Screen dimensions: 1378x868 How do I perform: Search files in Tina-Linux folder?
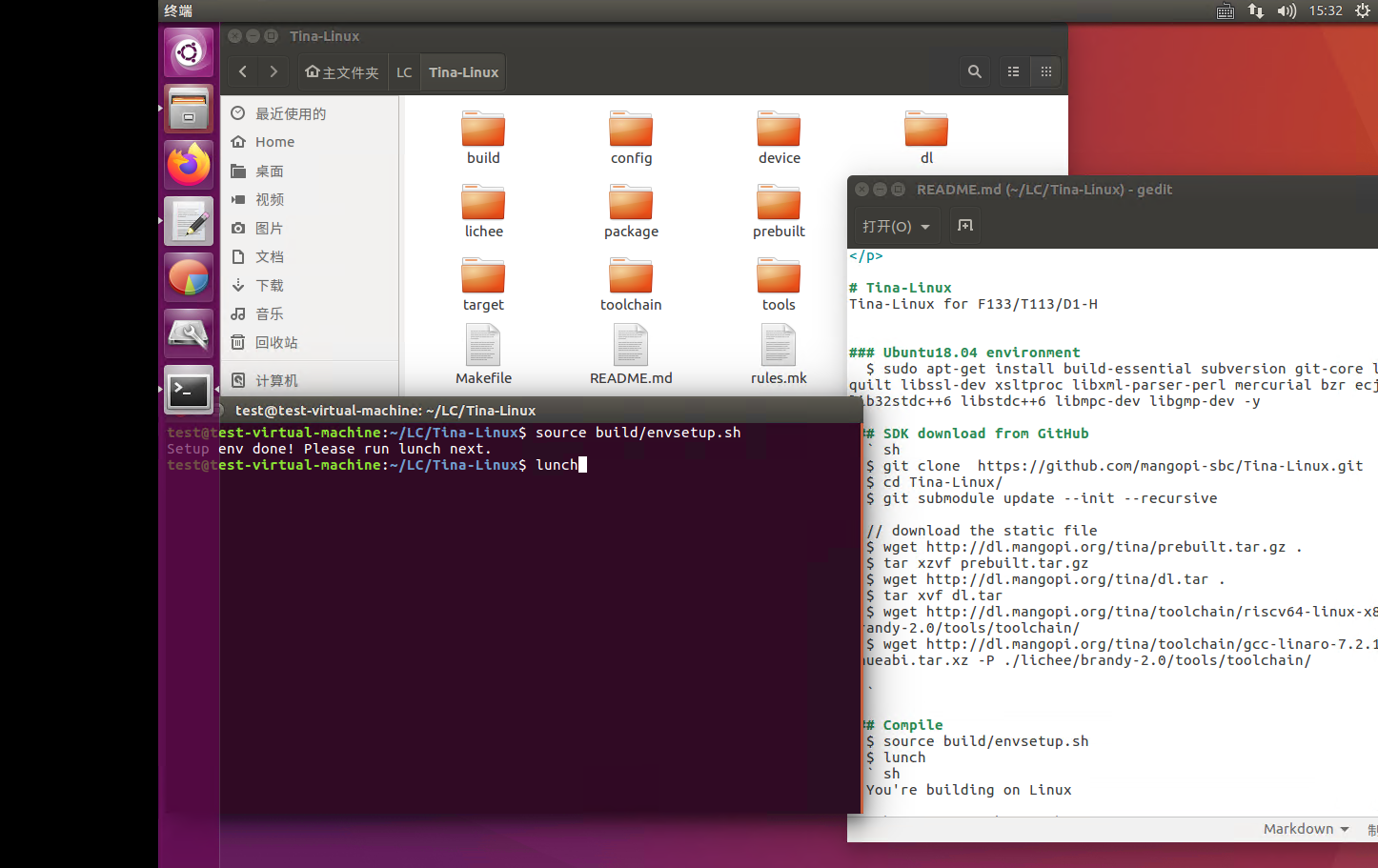point(974,71)
